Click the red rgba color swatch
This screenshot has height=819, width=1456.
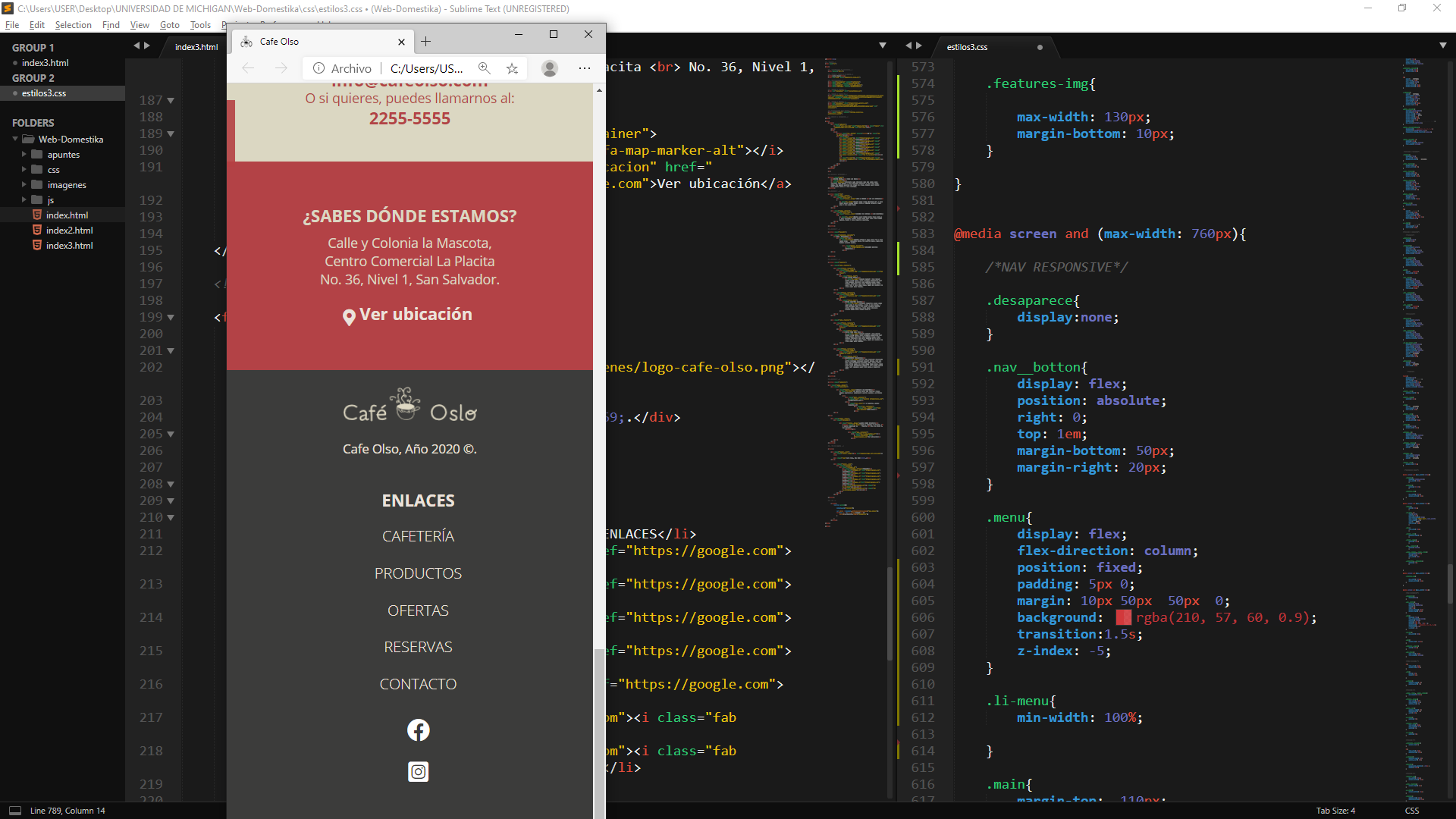click(x=1123, y=618)
